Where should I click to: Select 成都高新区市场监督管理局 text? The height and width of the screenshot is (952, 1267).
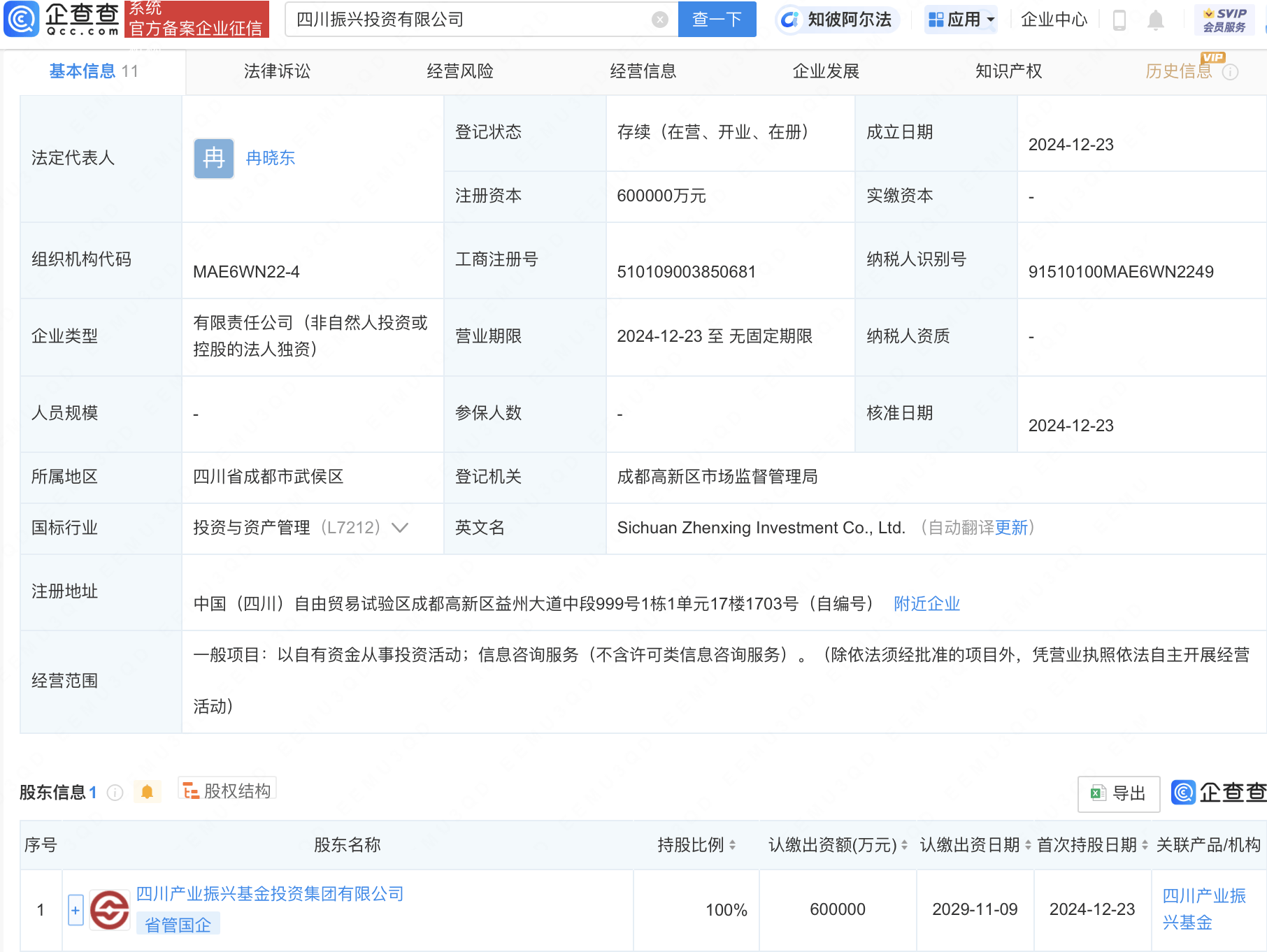(x=717, y=477)
